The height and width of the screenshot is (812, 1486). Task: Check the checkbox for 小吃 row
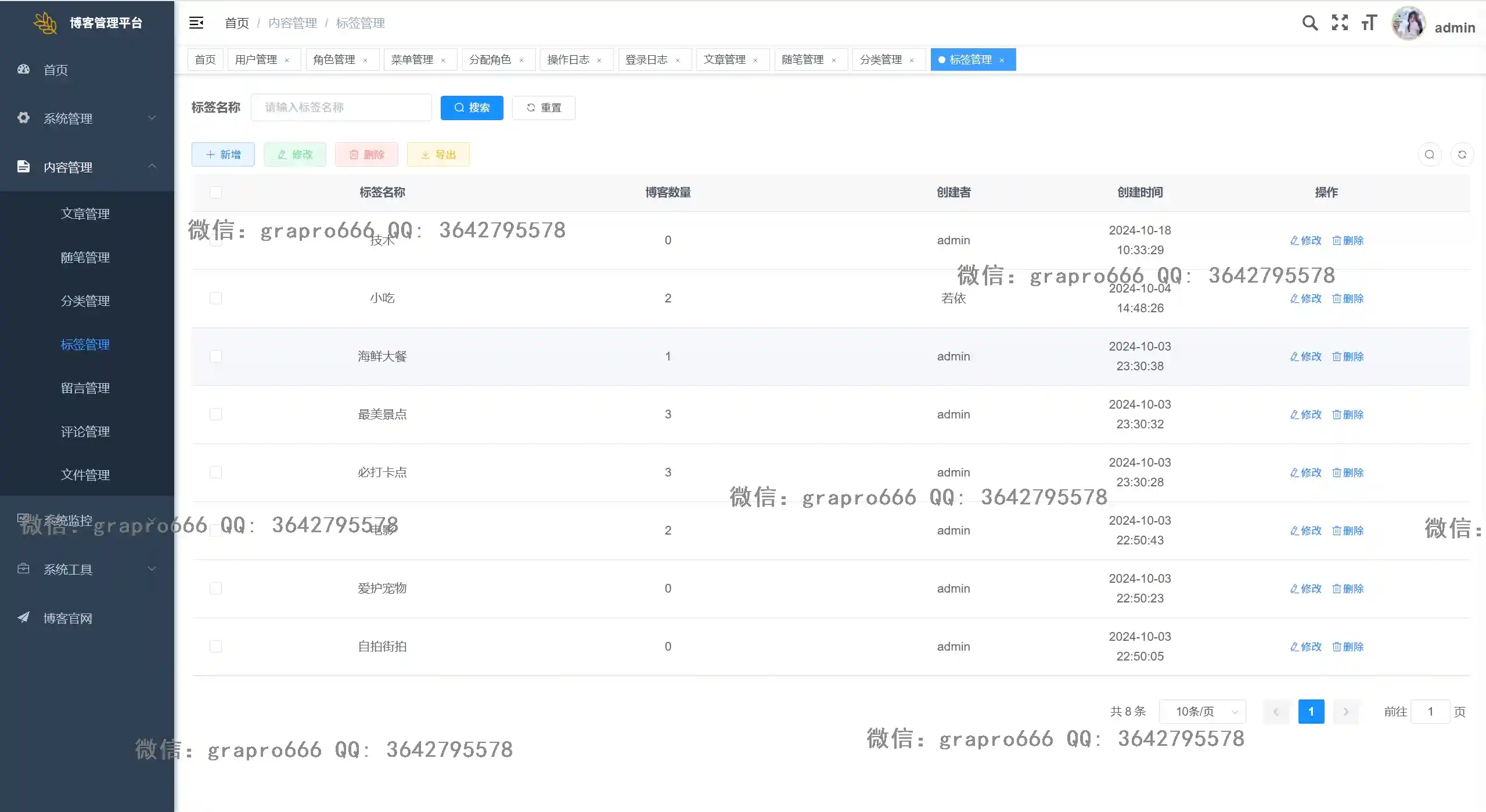pos(215,298)
